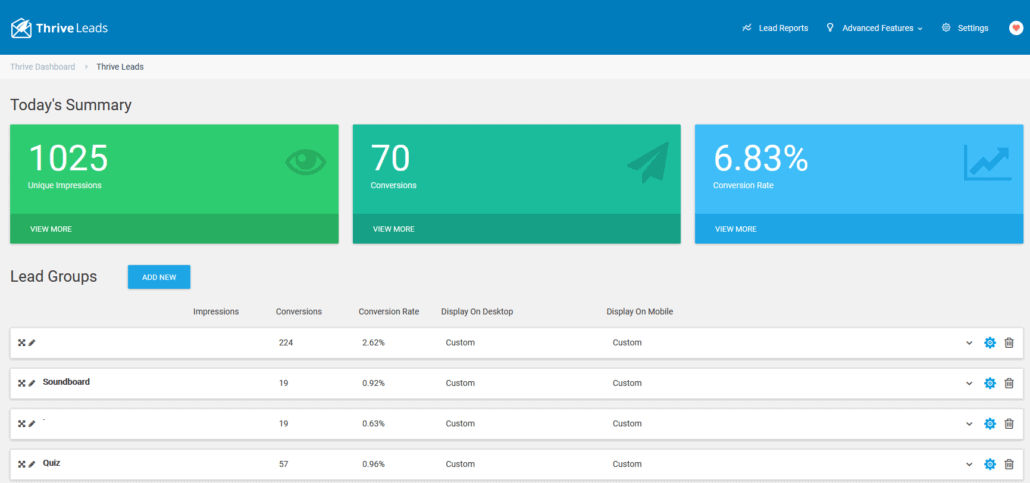This screenshot has width=1030, height=483.
Task: Open settings gear for the 0.63% row
Action: coord(990,424)
